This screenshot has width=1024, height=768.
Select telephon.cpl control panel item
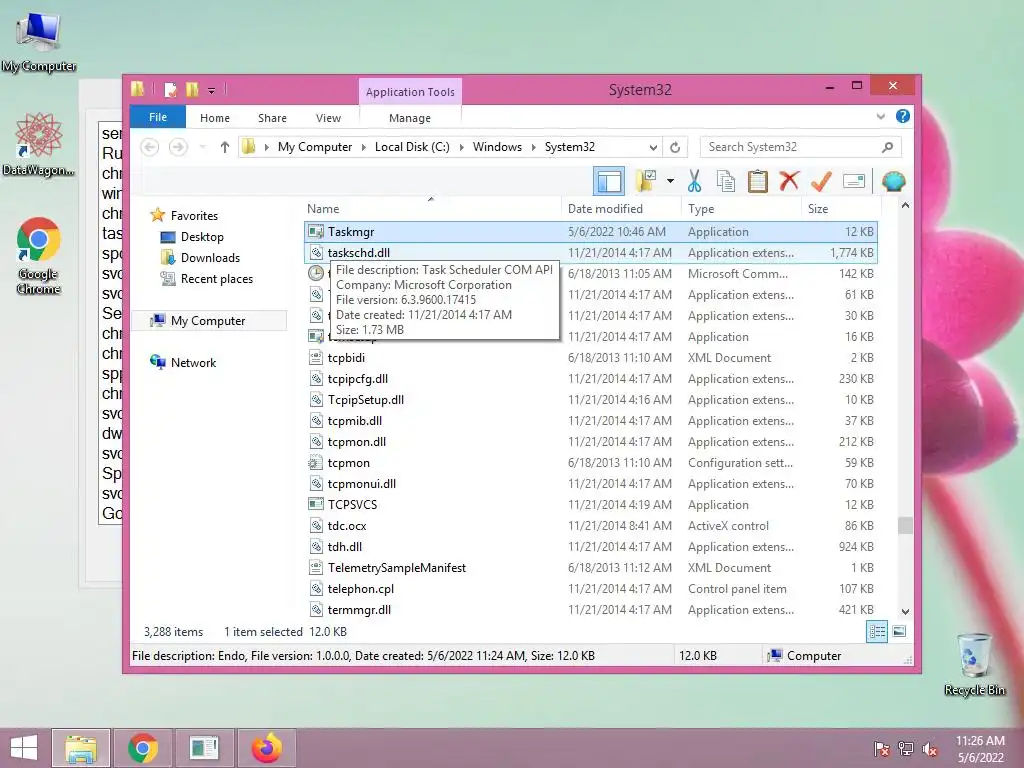[x=590, y=588]
